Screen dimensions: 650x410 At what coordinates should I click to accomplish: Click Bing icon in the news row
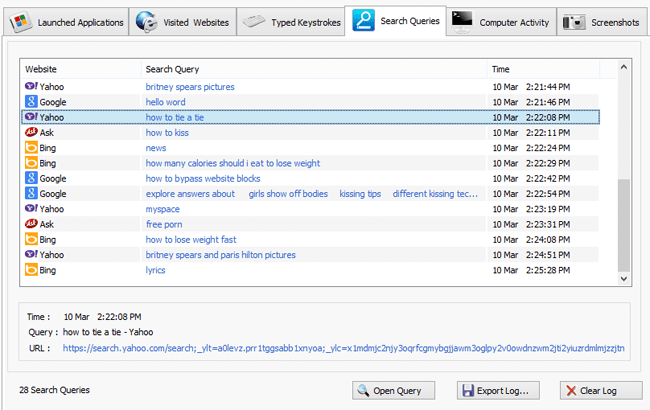[x=31, y=148]
